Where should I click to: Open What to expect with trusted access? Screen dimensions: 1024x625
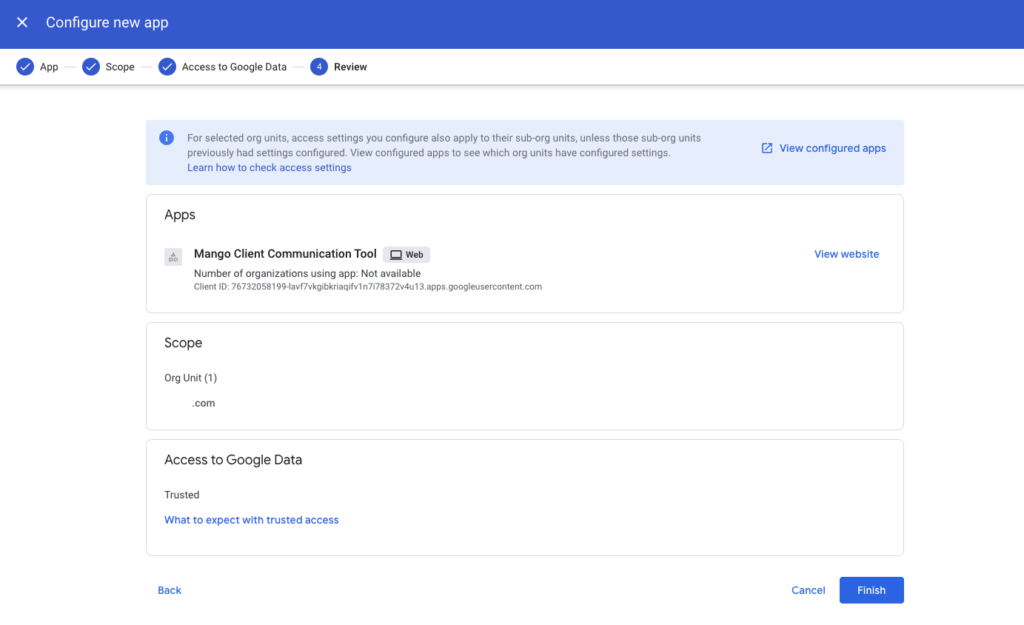coord(251,520)
